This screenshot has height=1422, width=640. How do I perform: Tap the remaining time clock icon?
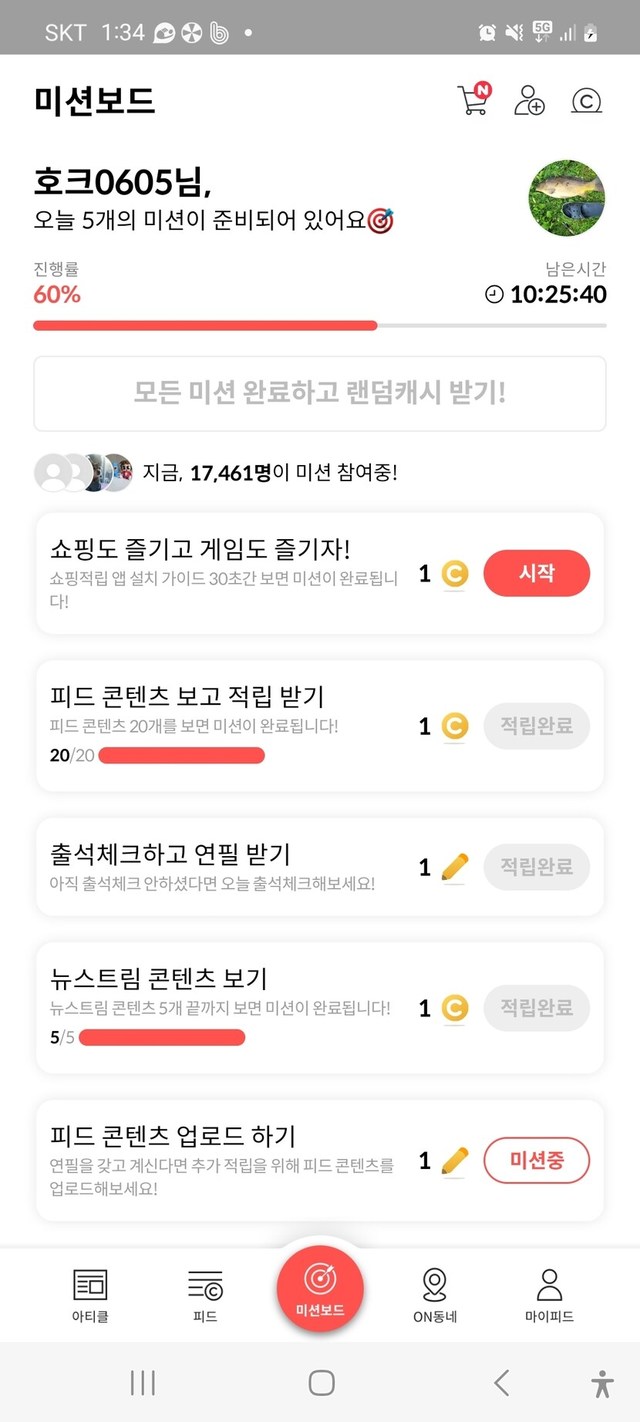[494, 294]
